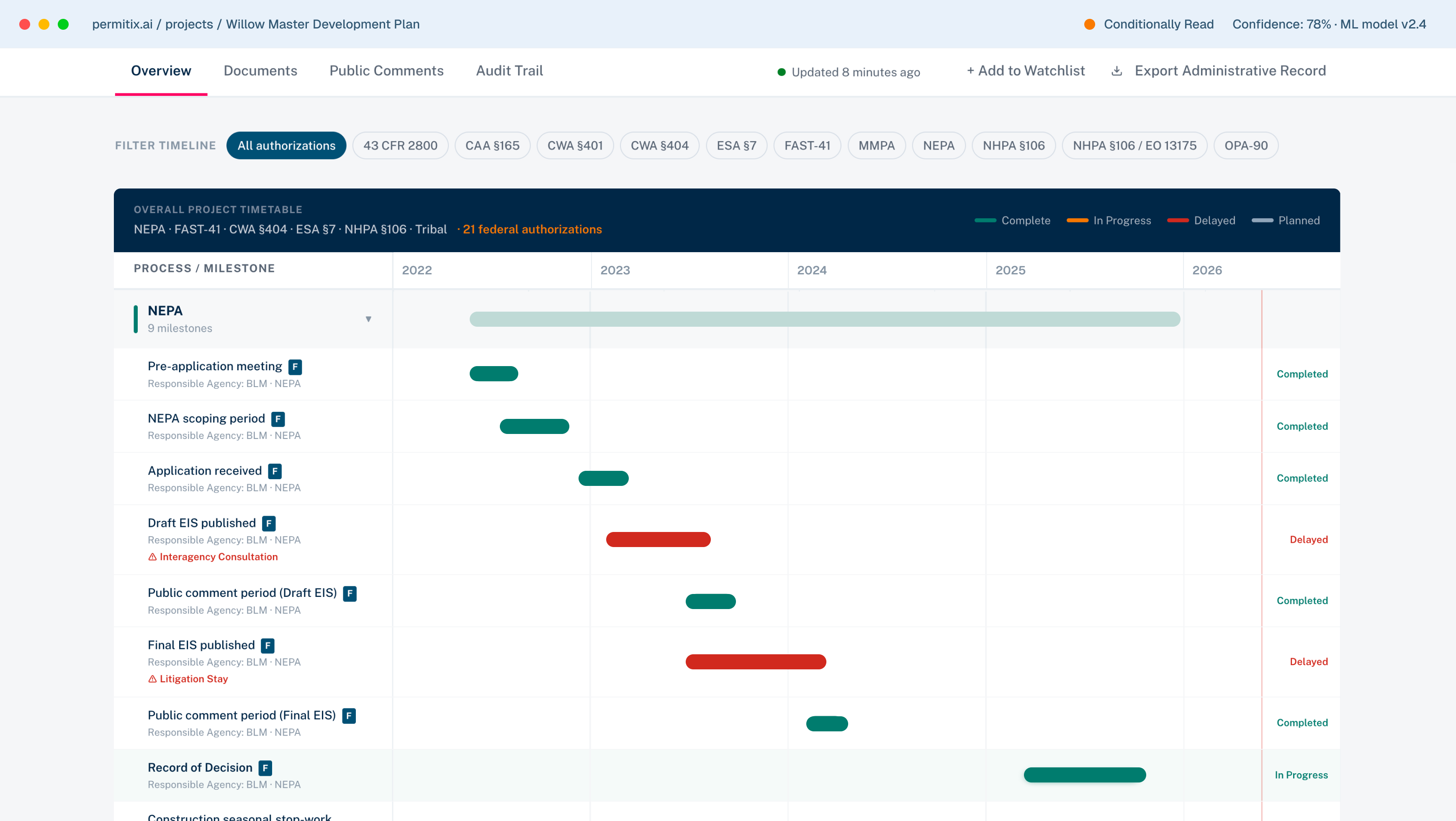1456x821 pixels.
Task: Click the Complete legend swatch
Action: 985,220
